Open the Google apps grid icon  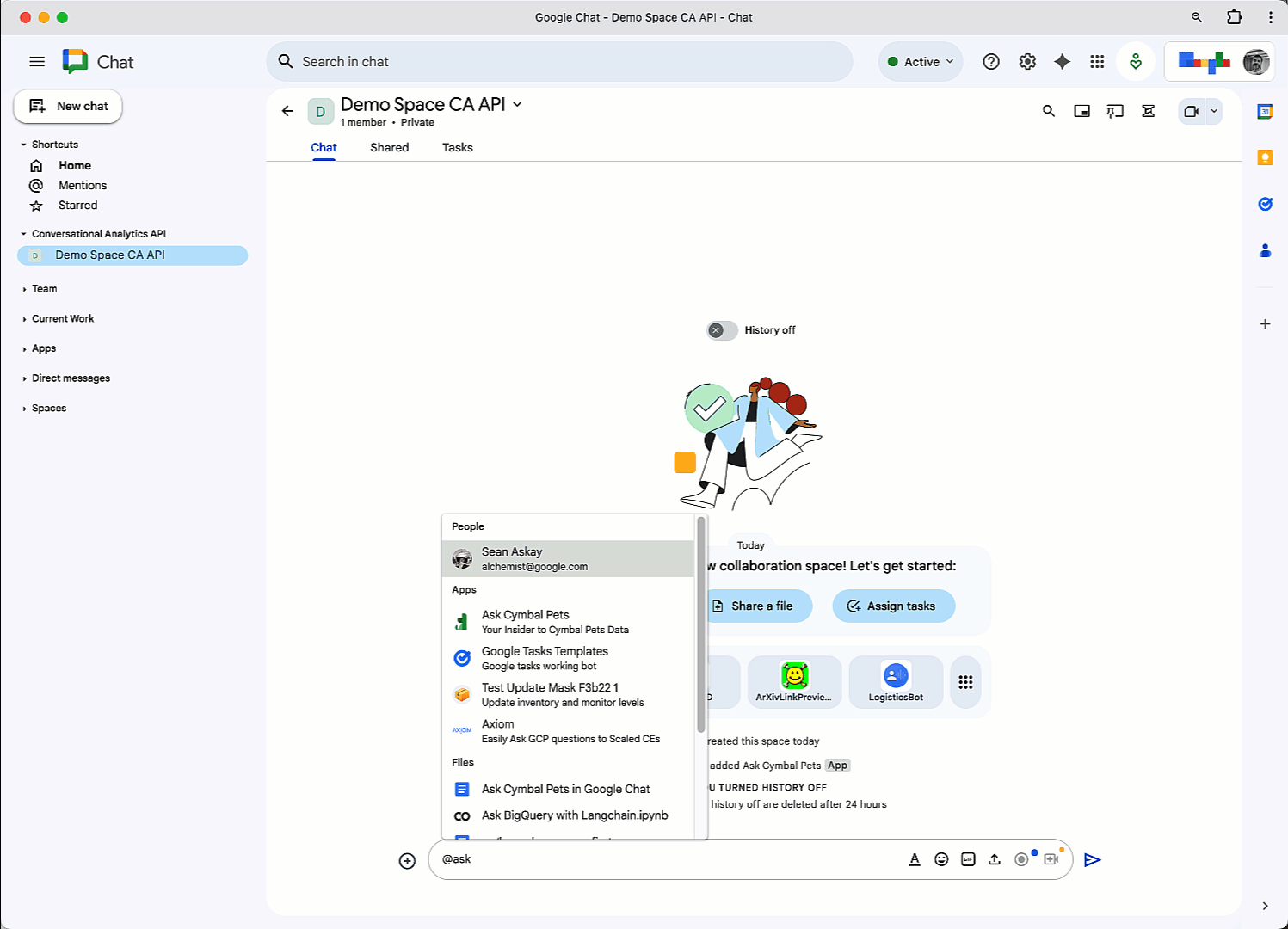tap(1097, 62)
